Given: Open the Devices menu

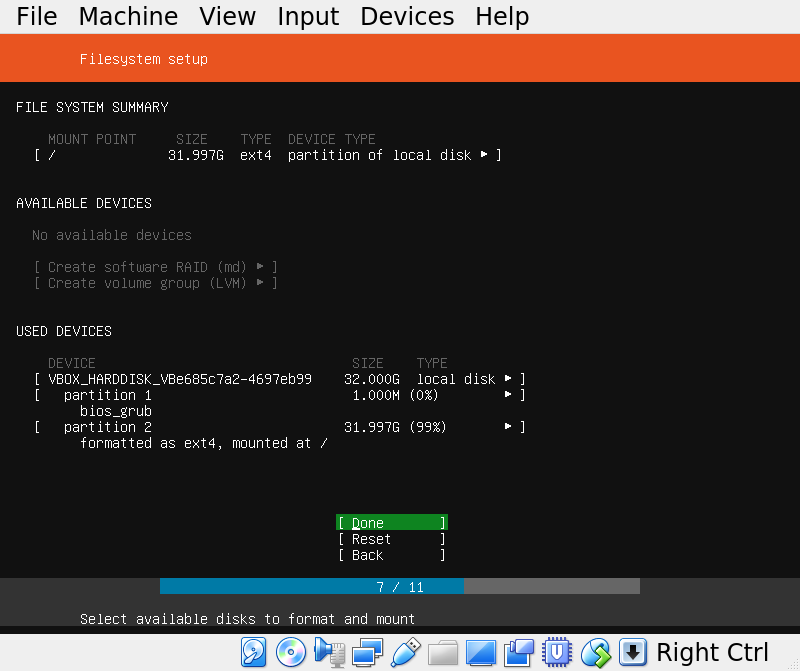Looking at the screenshot, I should pos(406,16).
